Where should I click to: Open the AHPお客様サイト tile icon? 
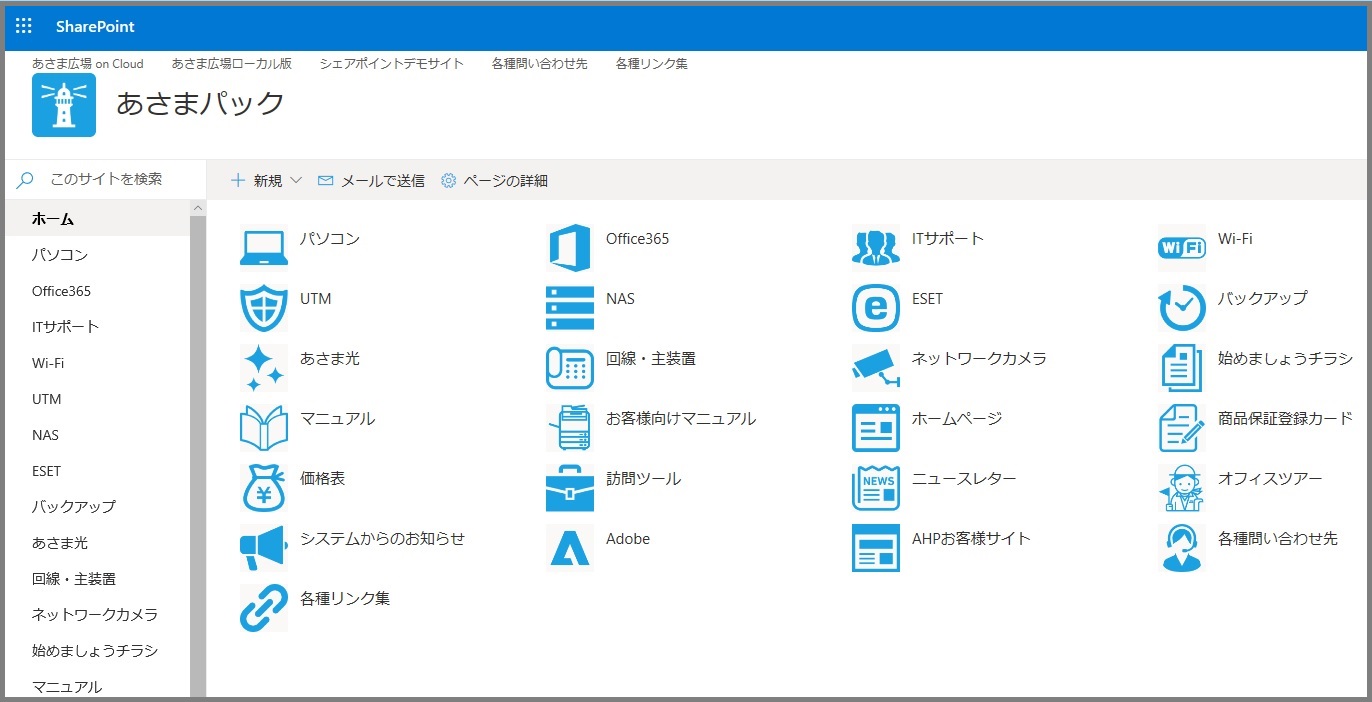click(876, 548)
